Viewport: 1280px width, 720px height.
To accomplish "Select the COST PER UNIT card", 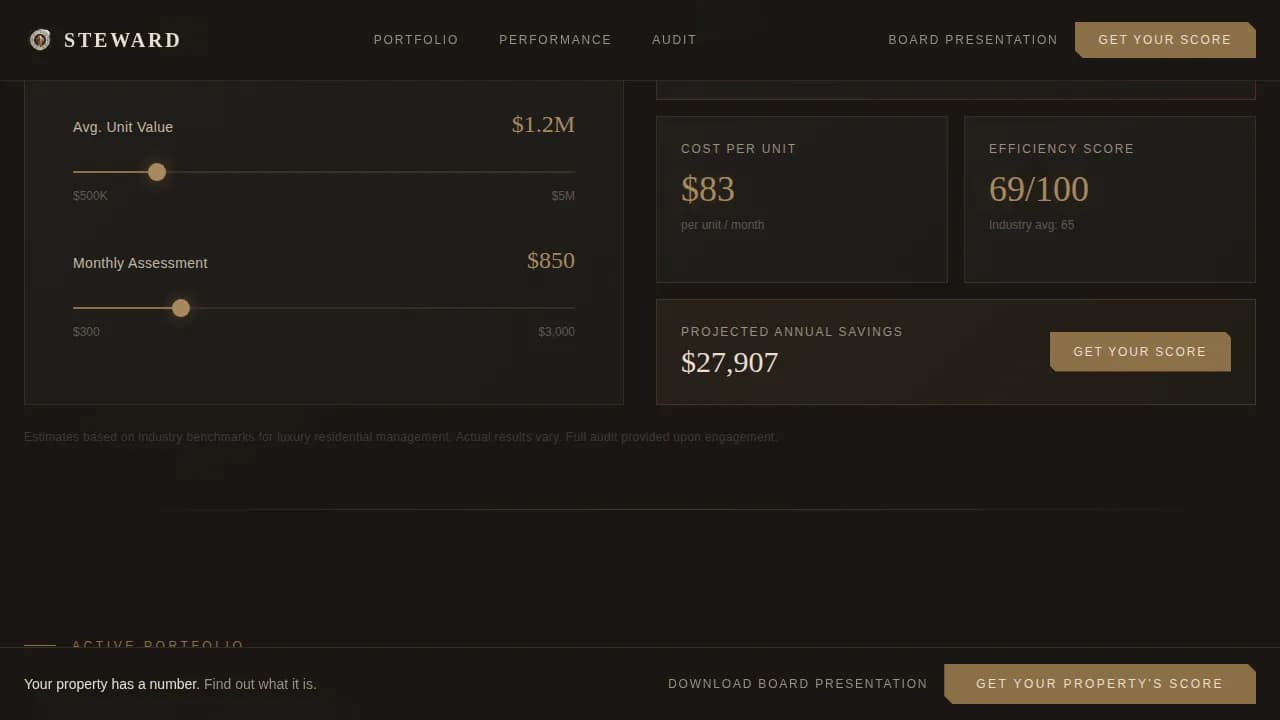I will coord(801,199).
